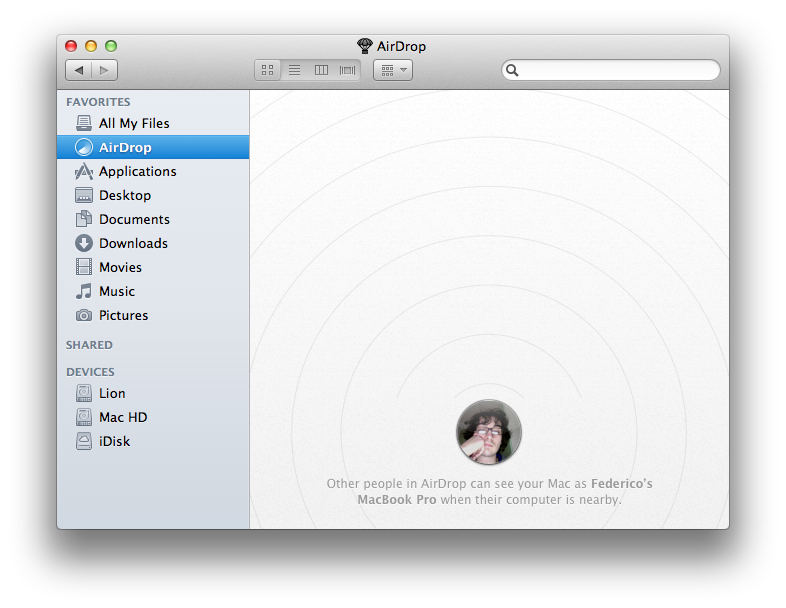This screenshot has width=786, height=608.
Task: Click the AirDrop window title text
Action: (401, 46)
